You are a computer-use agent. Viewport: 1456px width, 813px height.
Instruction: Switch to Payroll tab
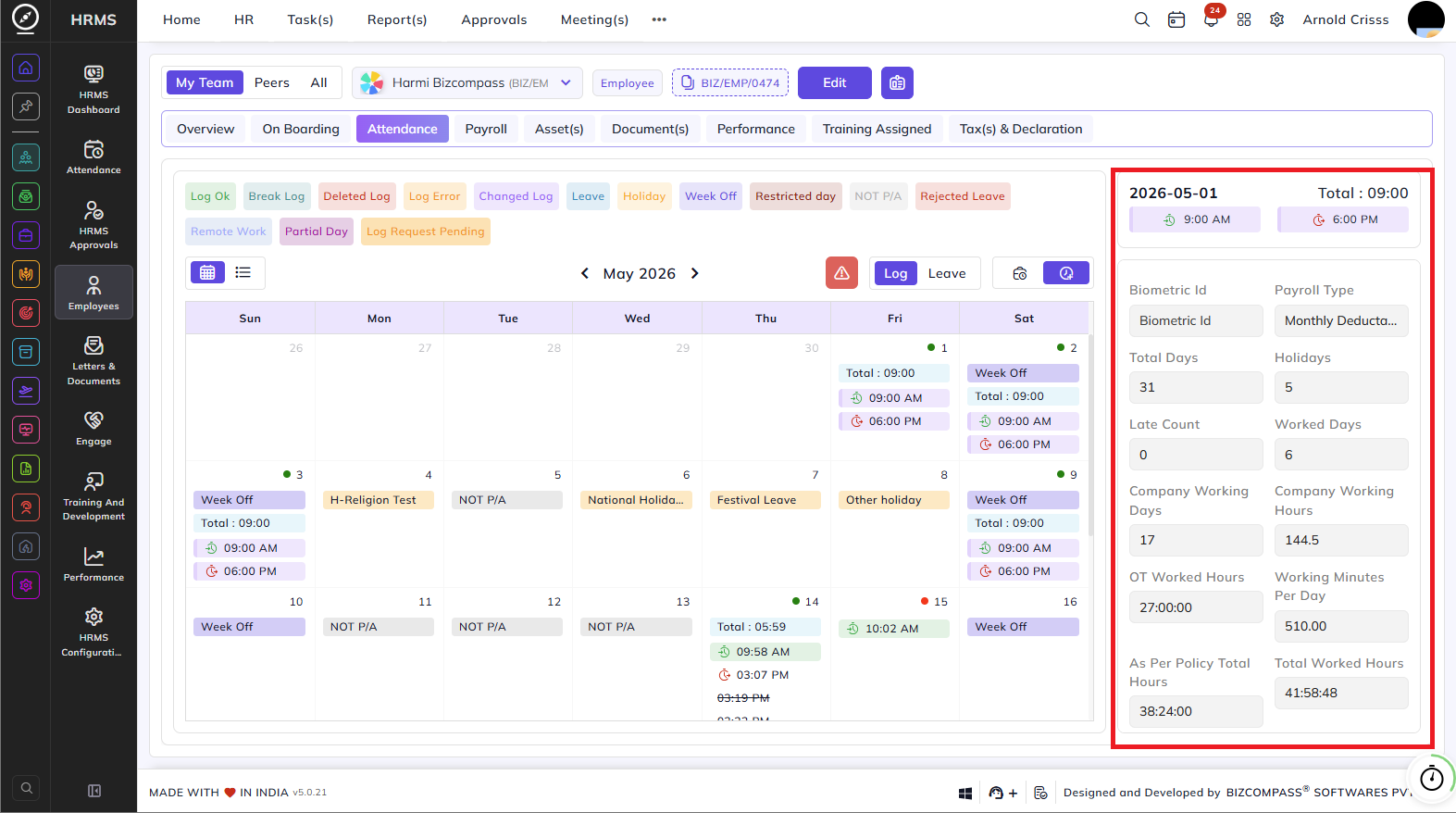[x=486, y=129]
